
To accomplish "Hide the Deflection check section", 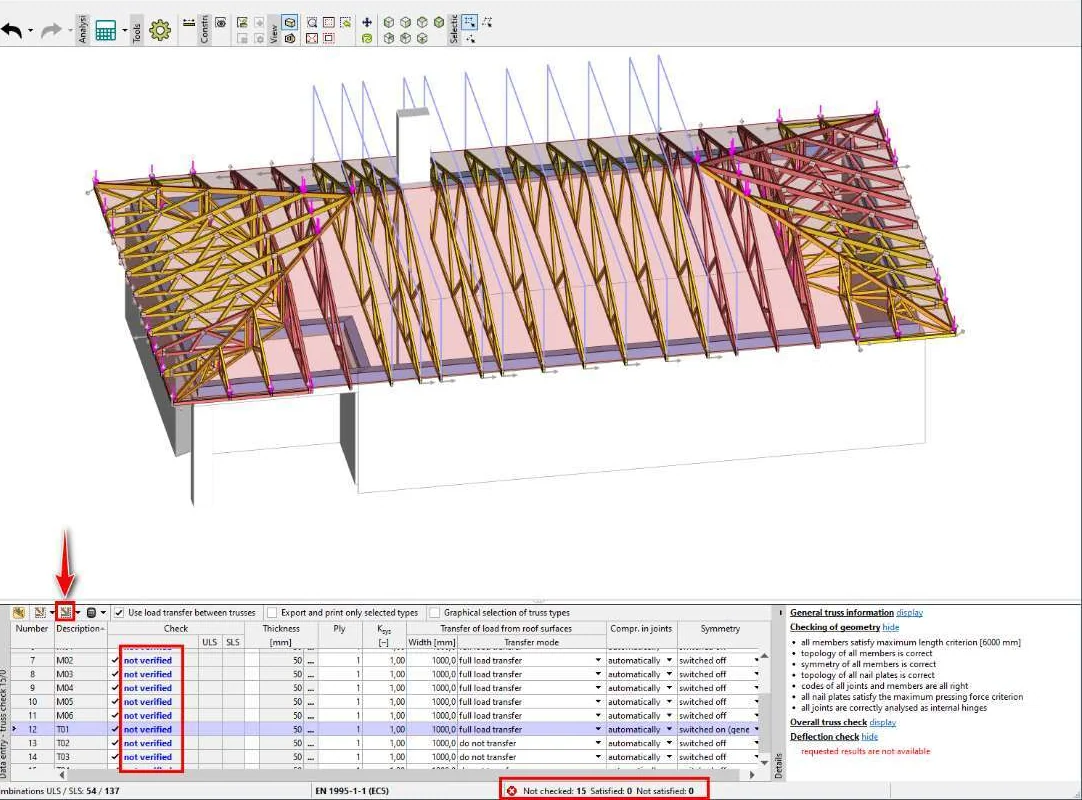I will (869, 737).
